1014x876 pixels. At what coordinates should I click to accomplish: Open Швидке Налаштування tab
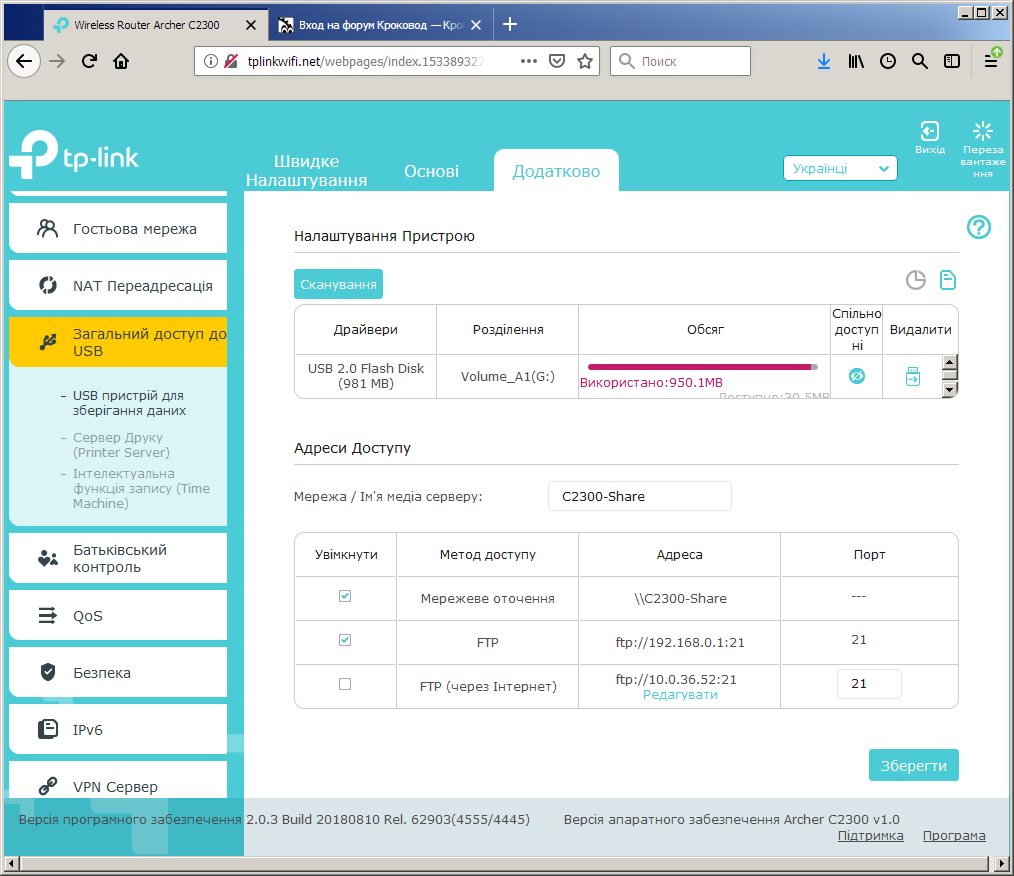click(306, 171)
